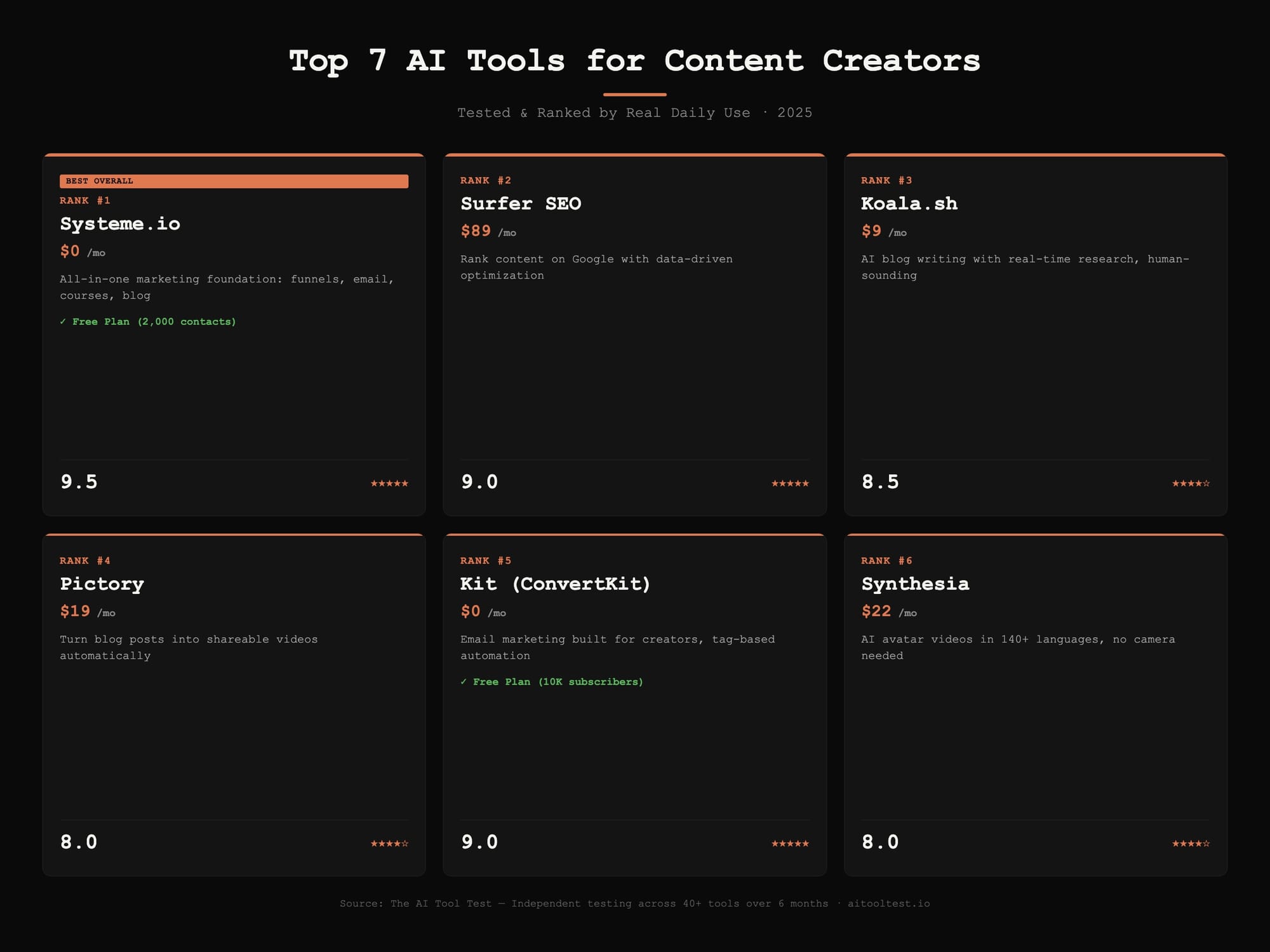
Task: Select the AI blog writing description
Action: [x=1025, y=267]
